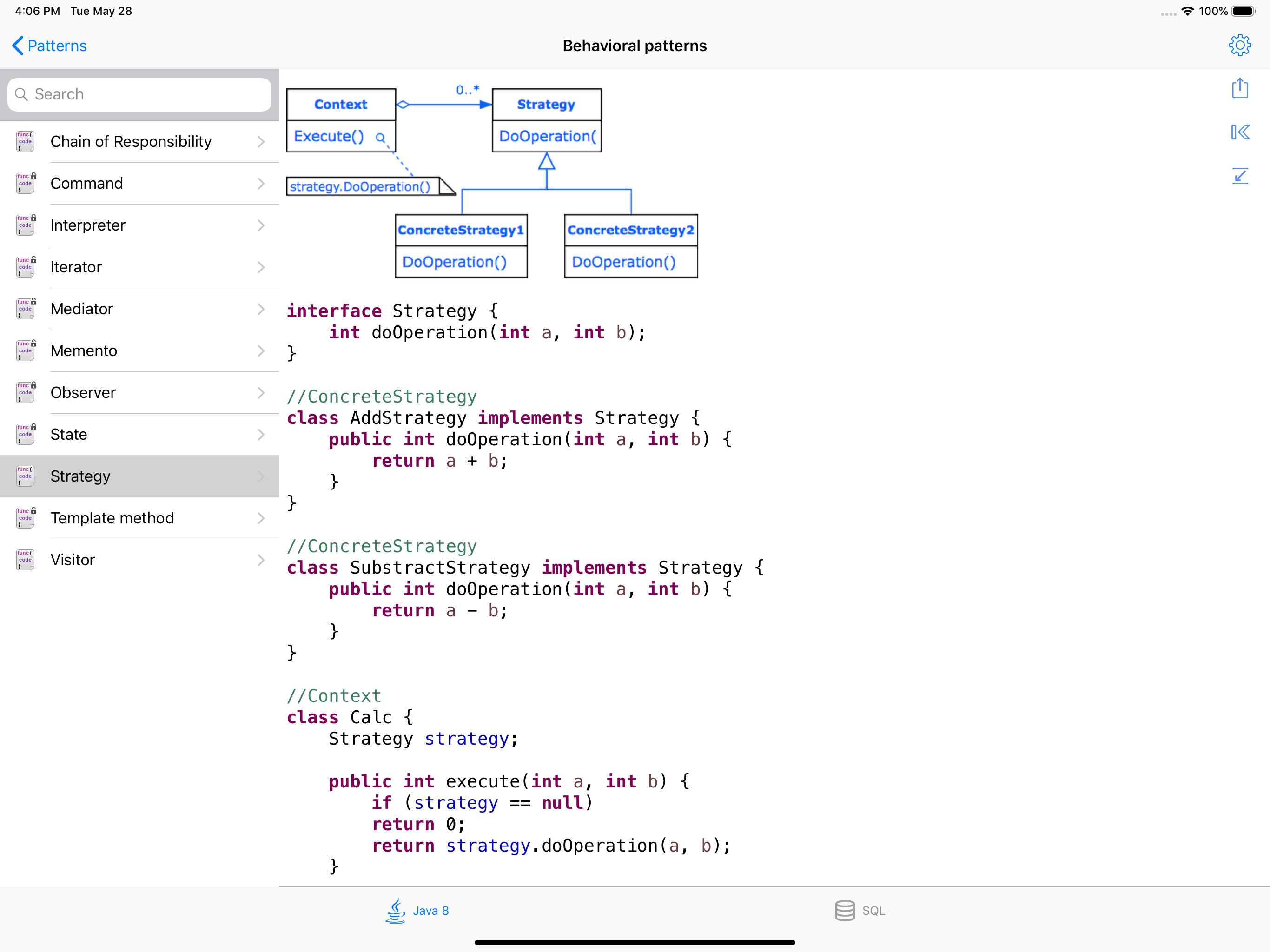Click the Visitor code file icon
Viewport: 1270px width, 952px height.
tap(25, 560)
